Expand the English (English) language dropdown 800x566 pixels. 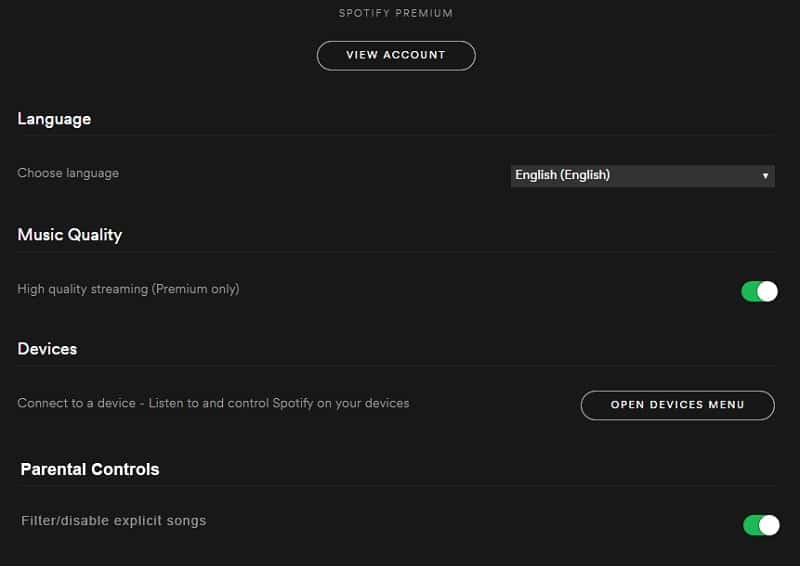point(642,176)
